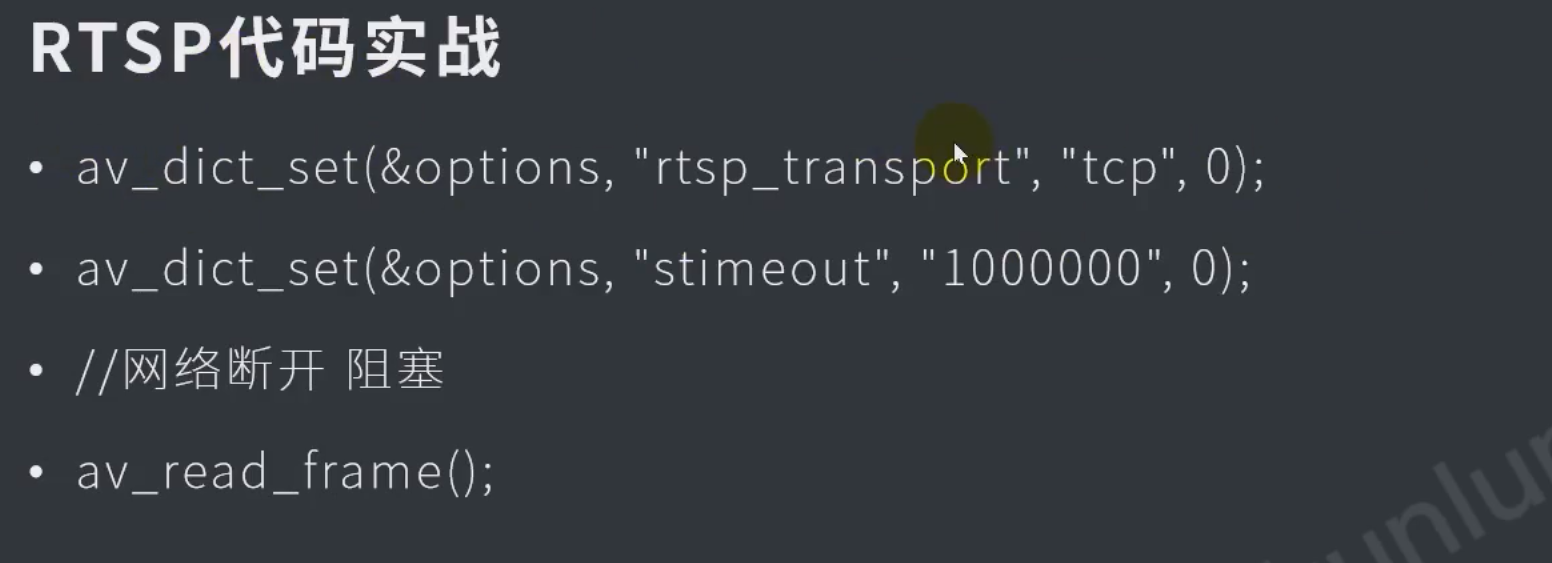
Task: Click the "RTSP代码实战" slide title
Action: (x=265, y=50)
